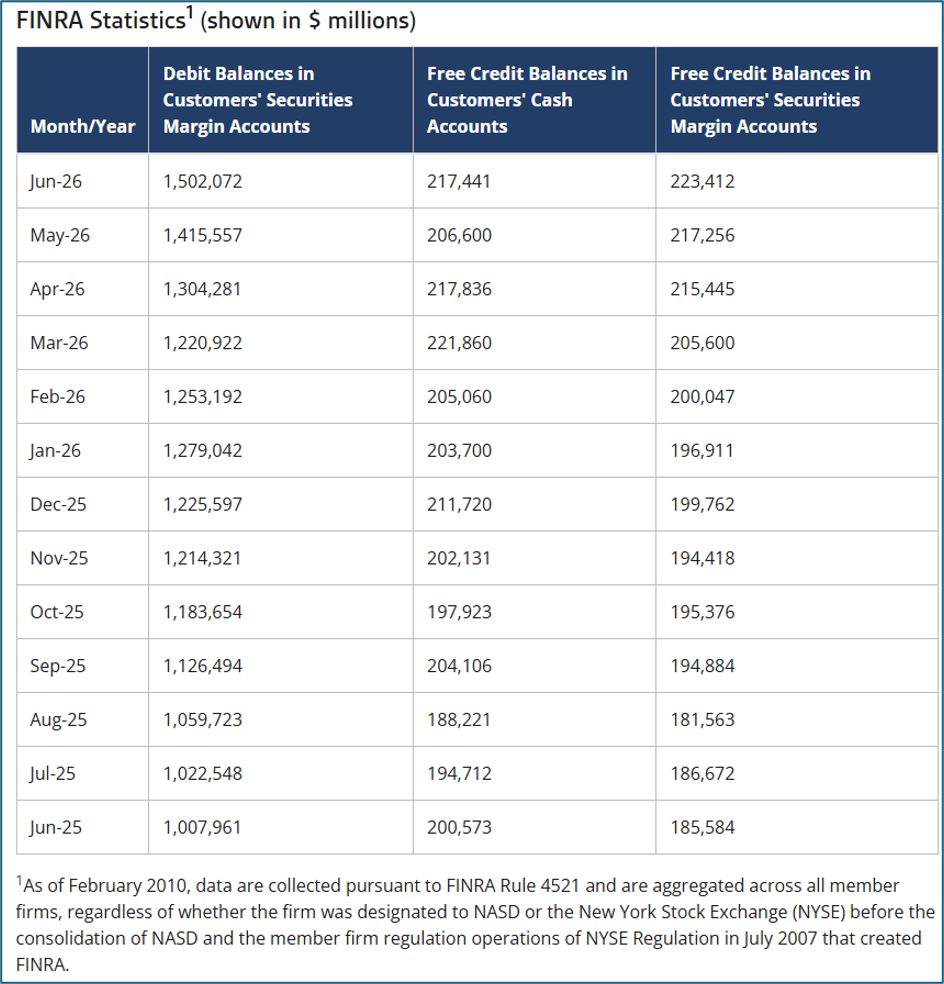Select the Mar-26 month cell
The height and width of the screenshot is (984, 944).
coord(59,343)
